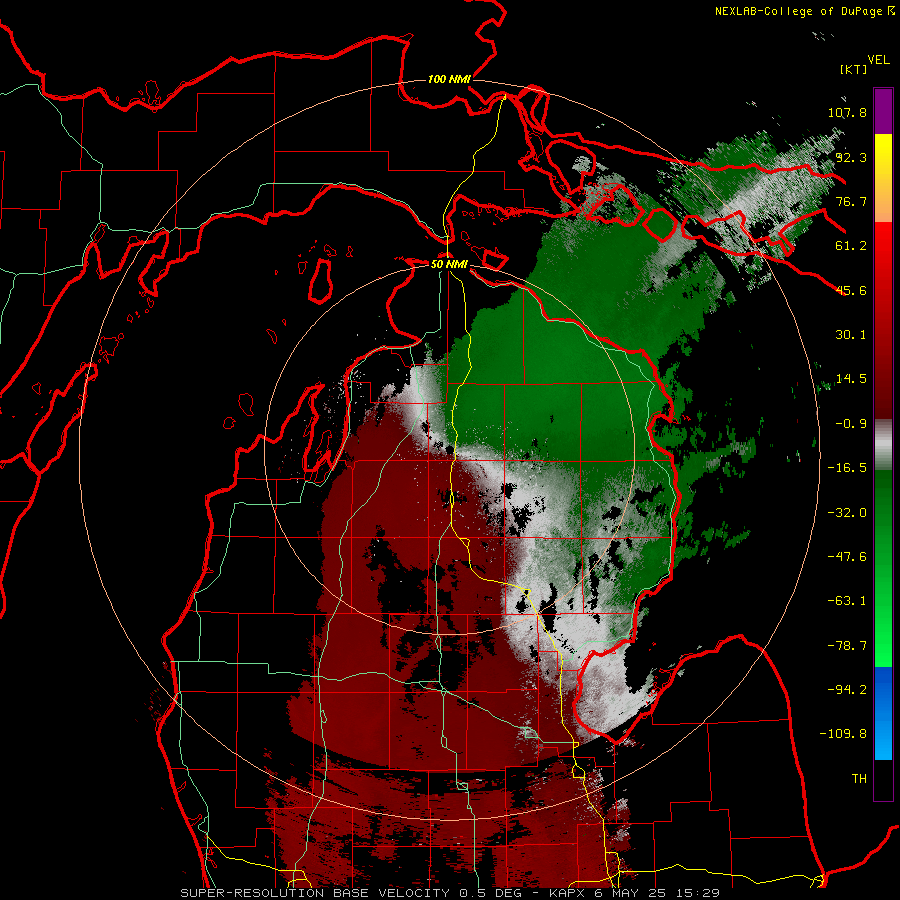Click the 61.2 velocity scale value
900x900 pixels.
[851, 246]
